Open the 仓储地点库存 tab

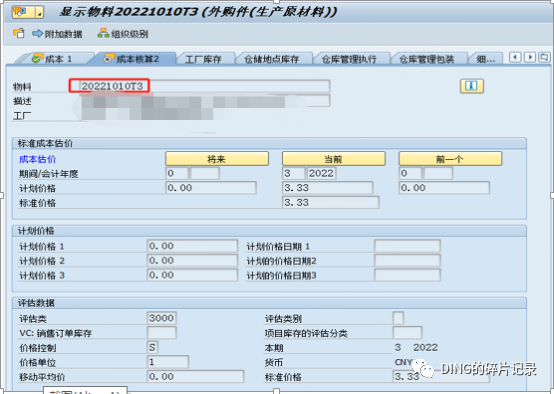[272, 59]
